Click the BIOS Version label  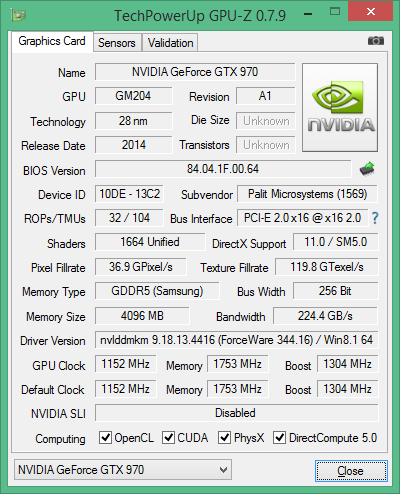pos(54,171)
